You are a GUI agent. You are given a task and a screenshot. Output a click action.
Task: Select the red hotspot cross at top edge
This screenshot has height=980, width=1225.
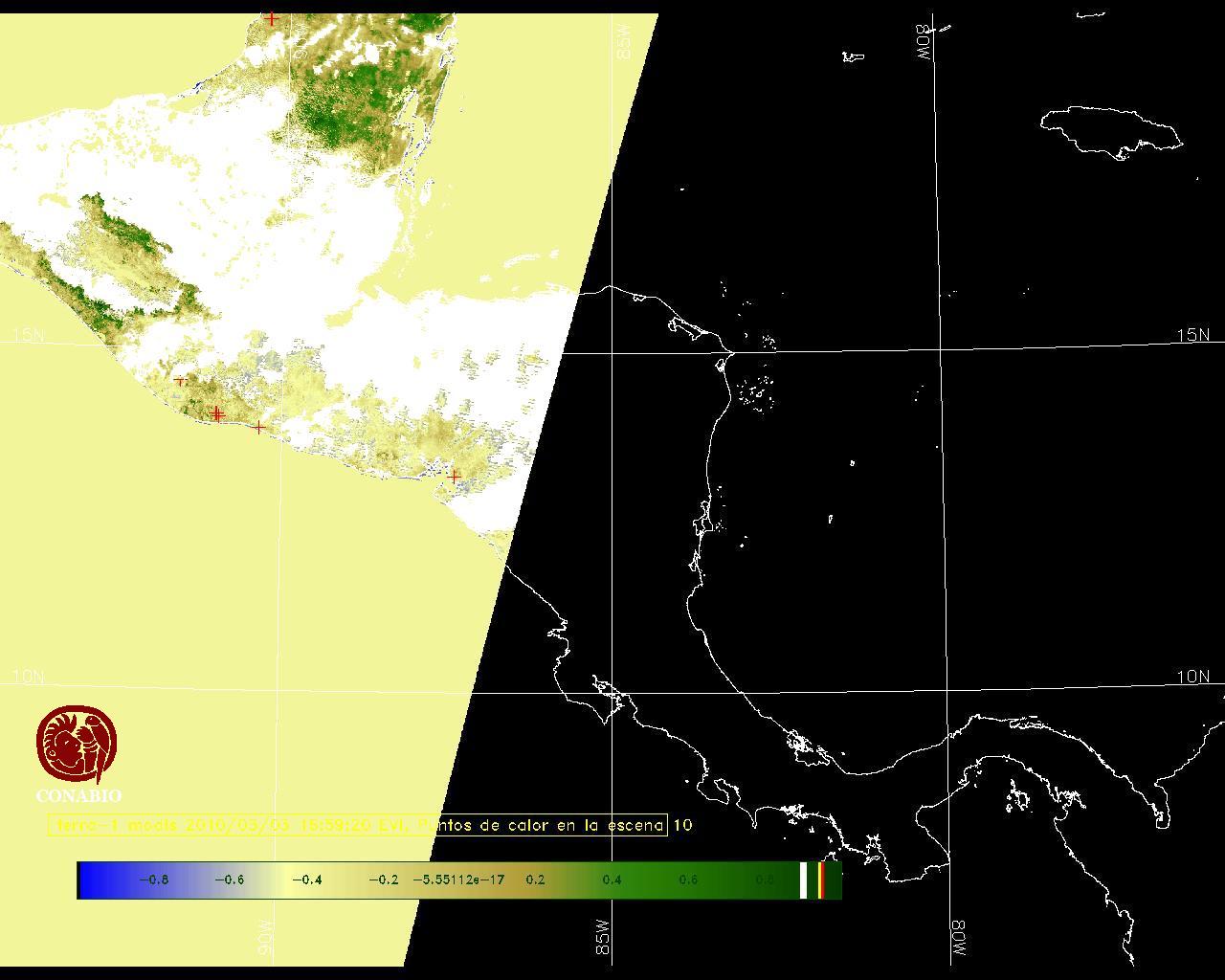[272, 18]
